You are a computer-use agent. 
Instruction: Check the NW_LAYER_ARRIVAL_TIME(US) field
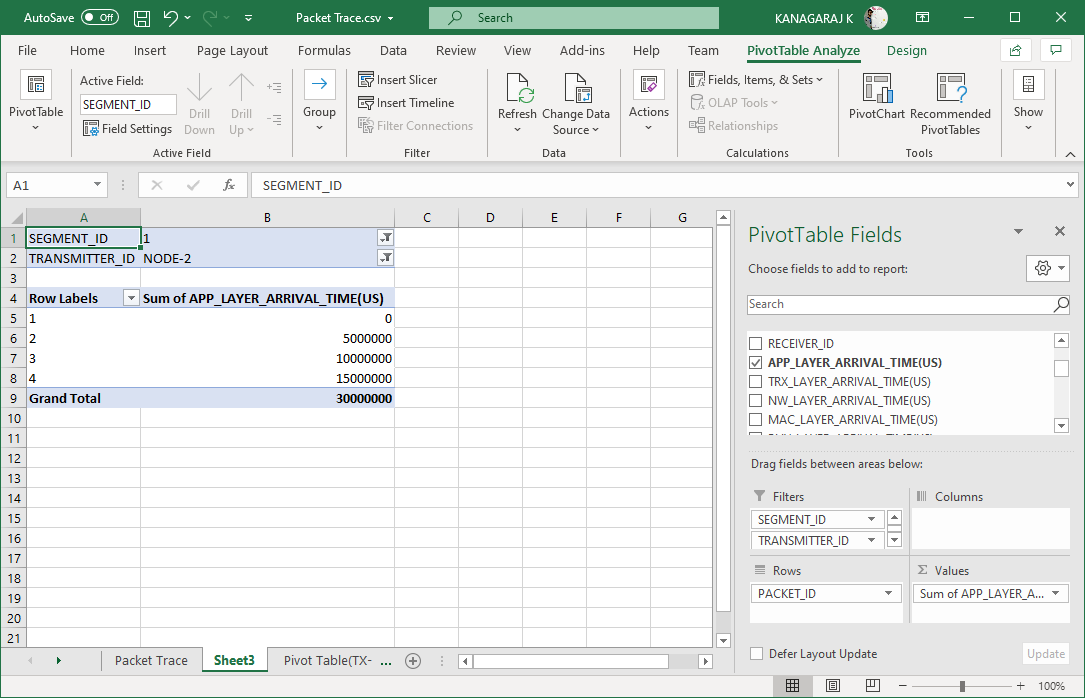pyautogui.click(x=756, y=401)
